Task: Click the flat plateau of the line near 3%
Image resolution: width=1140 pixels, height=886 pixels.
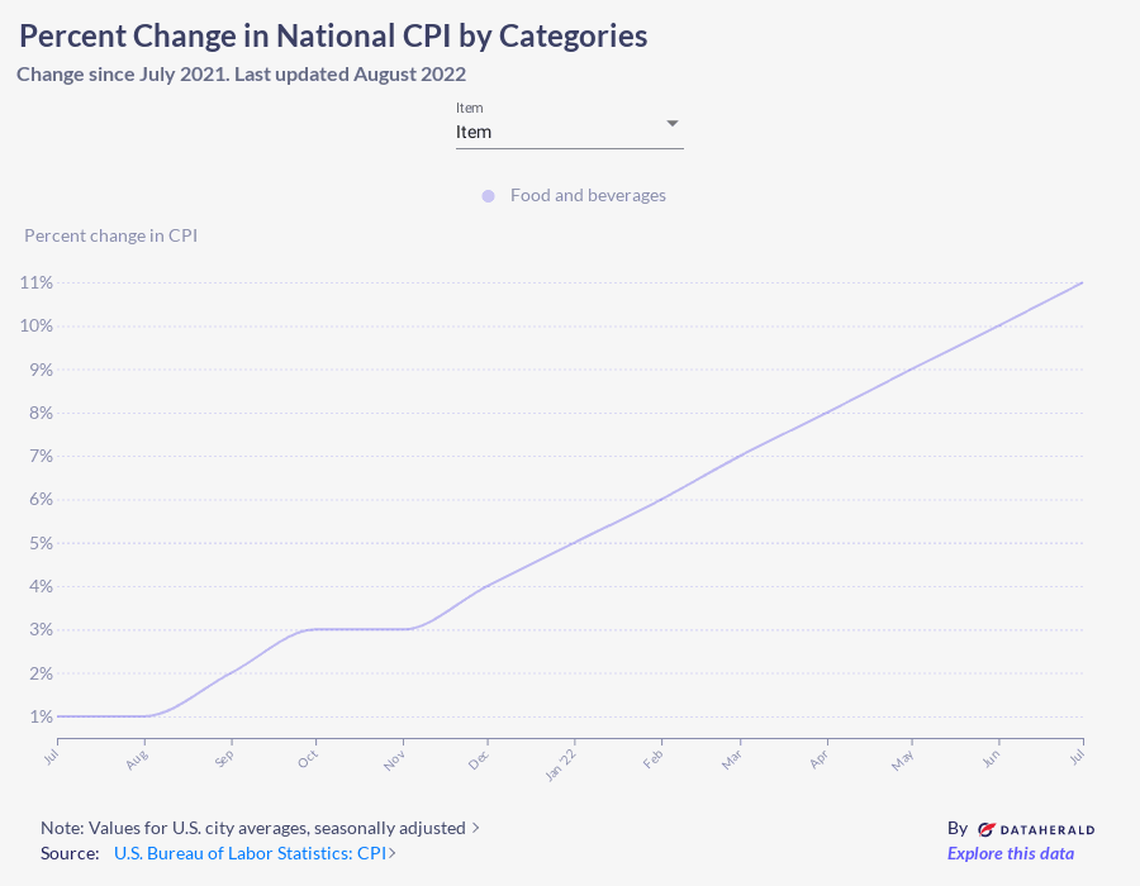Action: coord(350,630)
